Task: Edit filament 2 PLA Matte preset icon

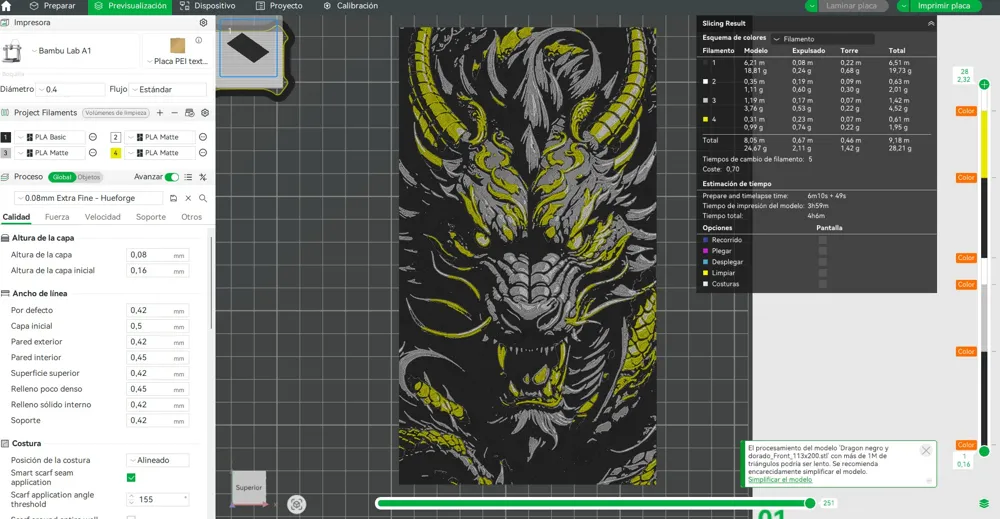Action: pyautogui.click(x=203, y=137)
